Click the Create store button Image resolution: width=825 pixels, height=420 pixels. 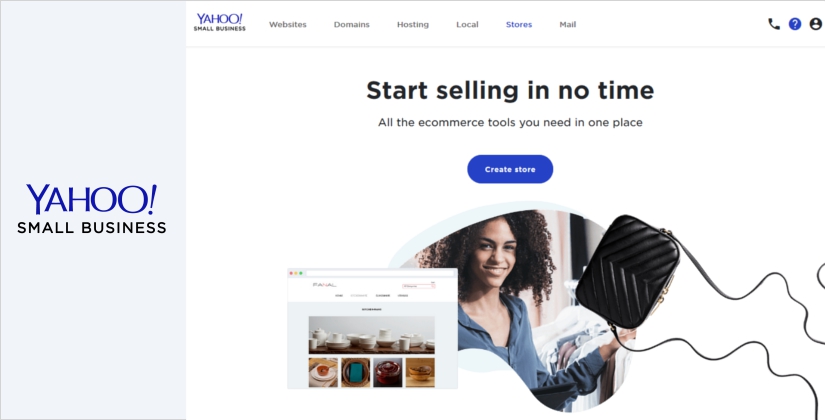510,169
